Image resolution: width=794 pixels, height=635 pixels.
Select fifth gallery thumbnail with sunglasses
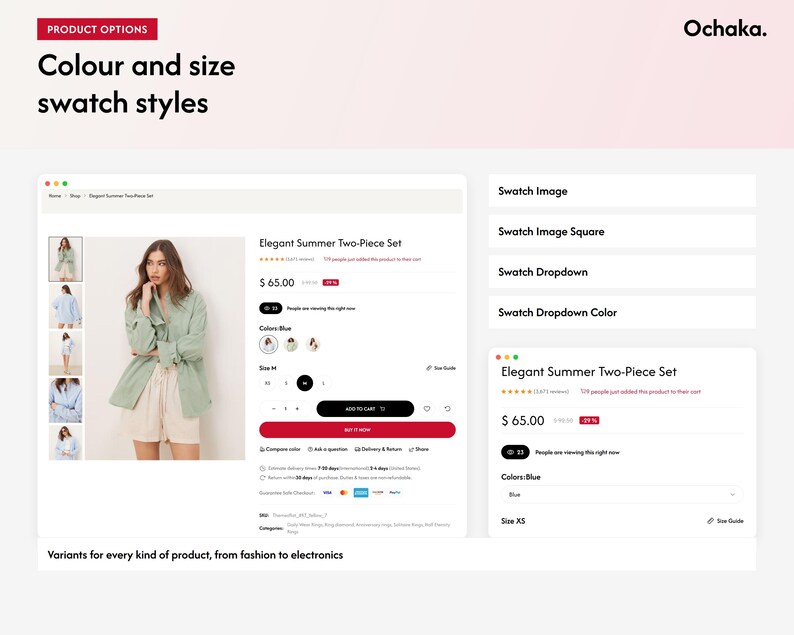[x=65, y=443]
